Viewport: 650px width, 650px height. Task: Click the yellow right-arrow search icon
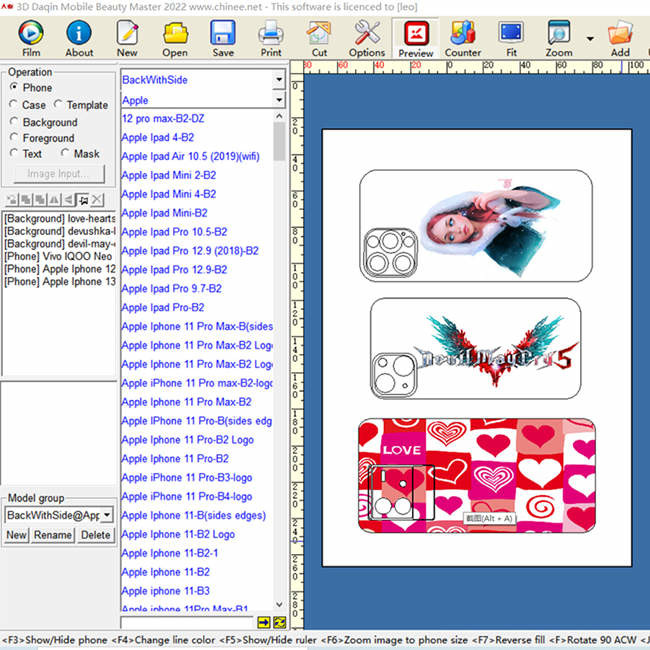coord(264,622)
